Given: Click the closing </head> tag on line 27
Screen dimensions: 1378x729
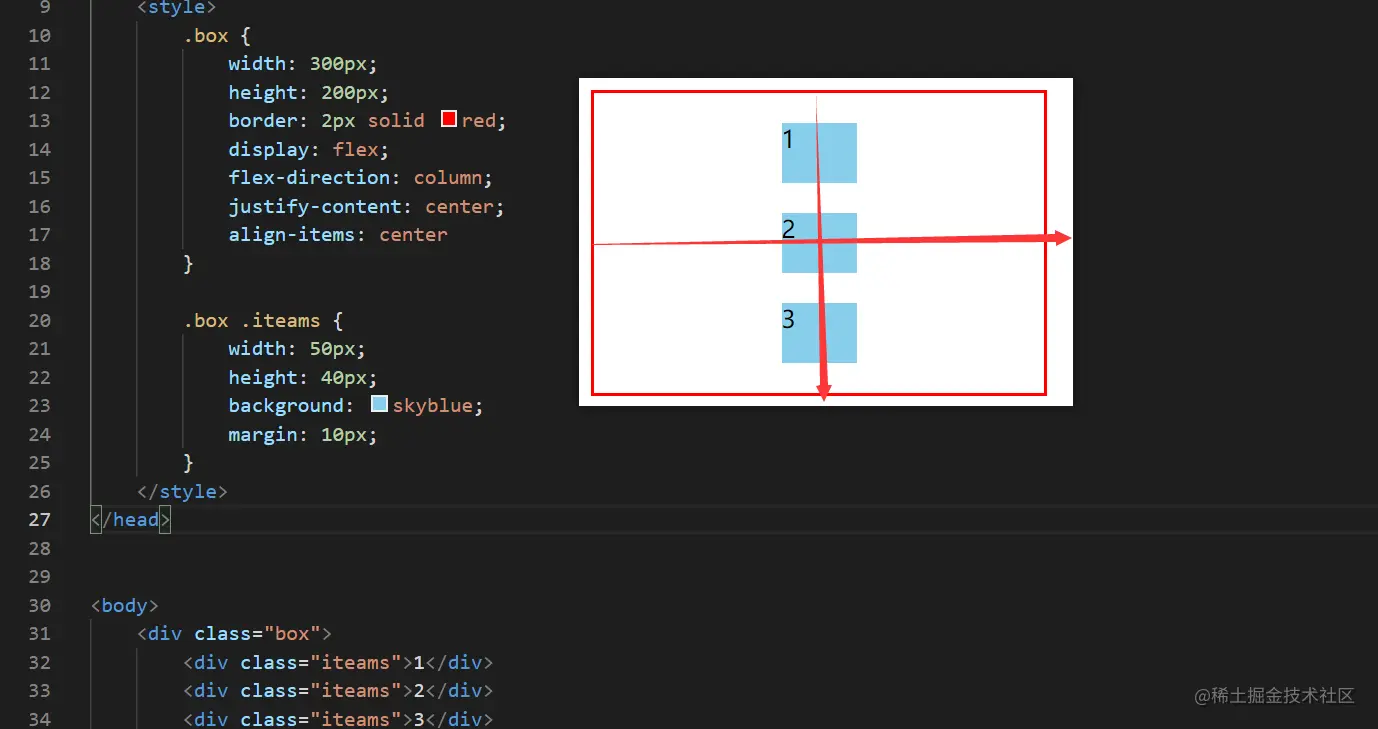Looking at the screenshot, I should [x=131, y=519].
